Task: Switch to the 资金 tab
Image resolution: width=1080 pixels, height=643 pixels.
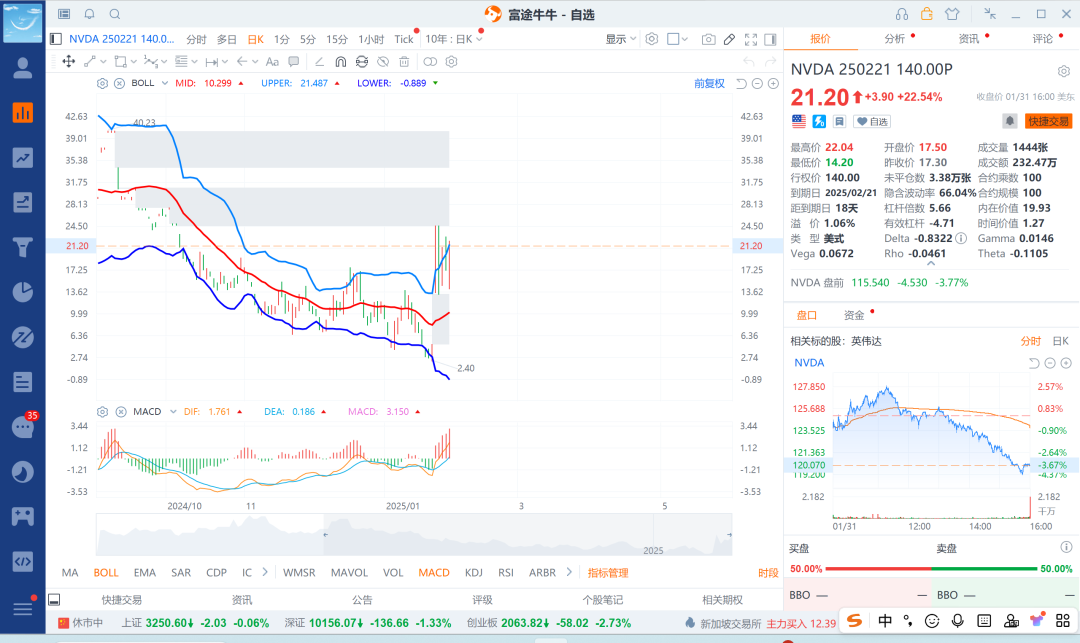Action: point(854,315)
